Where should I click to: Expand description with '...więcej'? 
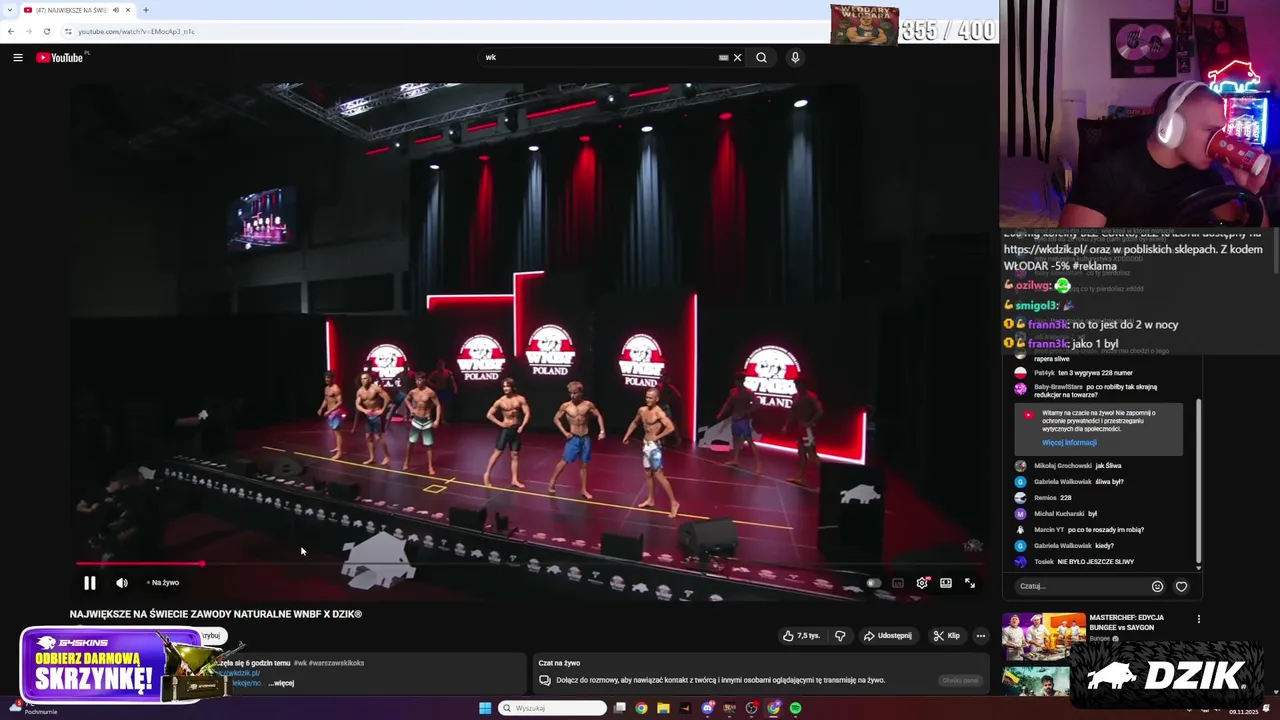click(281, 684)
